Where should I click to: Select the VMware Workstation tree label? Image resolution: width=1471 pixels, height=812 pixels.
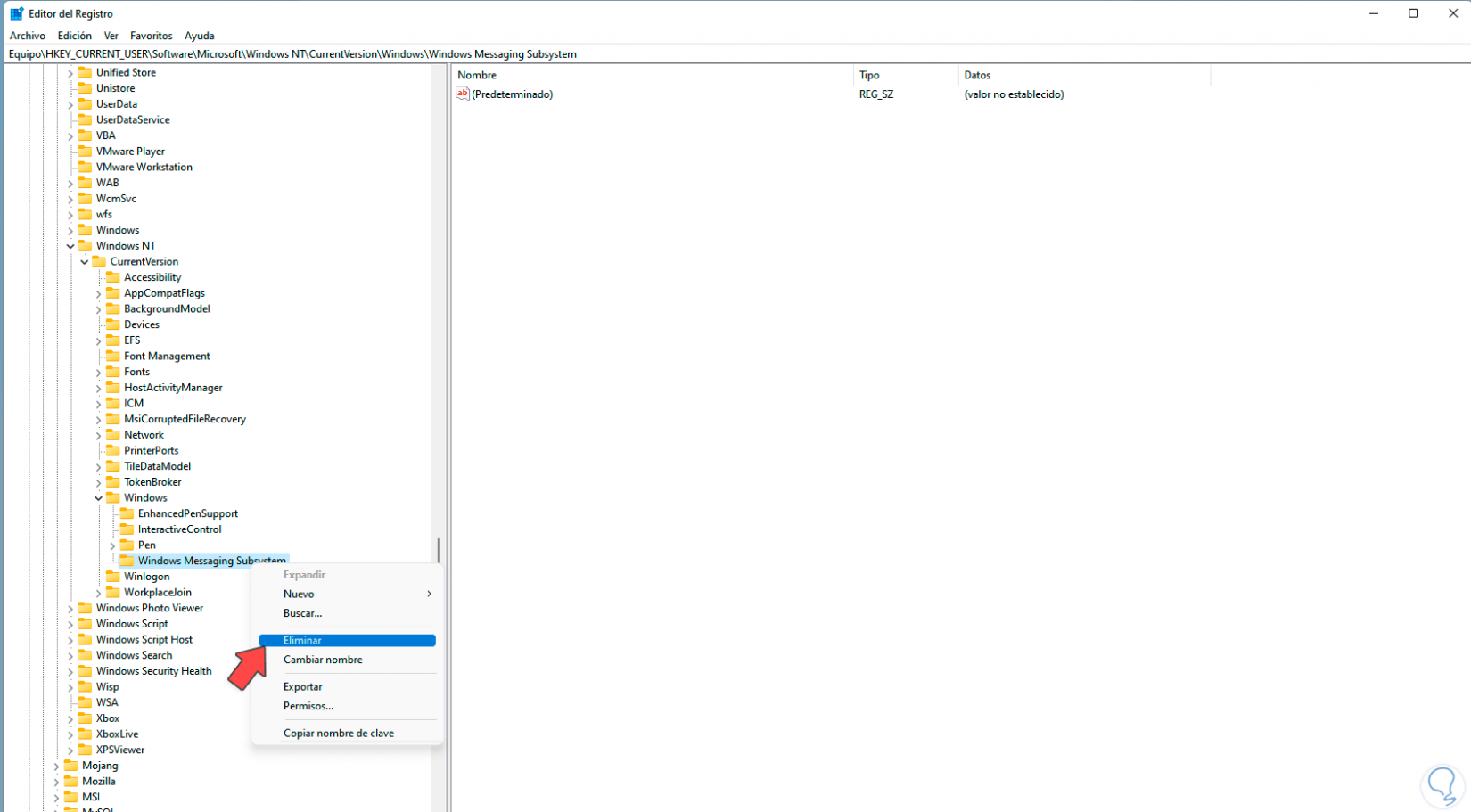coord(144,167)
